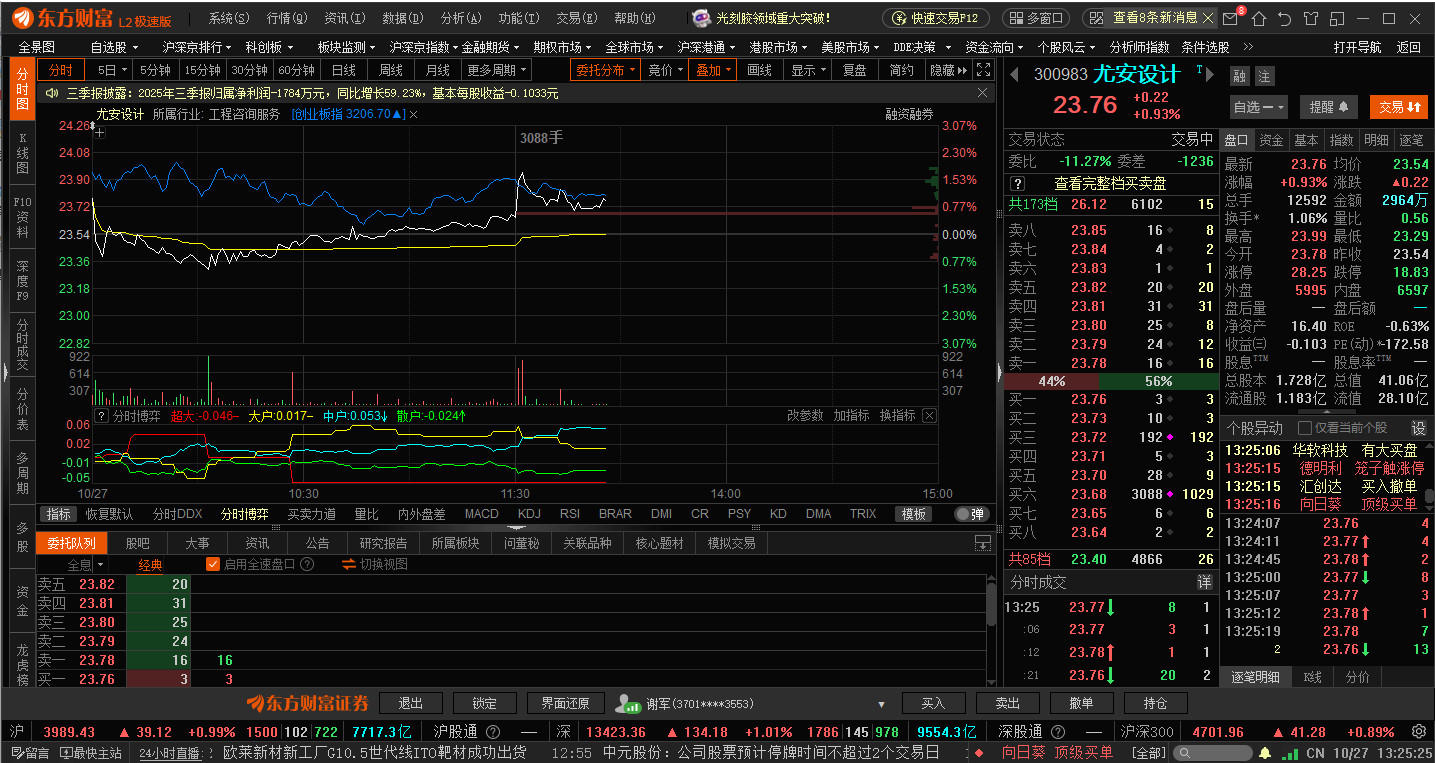Close the 分时博弈 indicator panel X
1435x763 pixels.
929,415
